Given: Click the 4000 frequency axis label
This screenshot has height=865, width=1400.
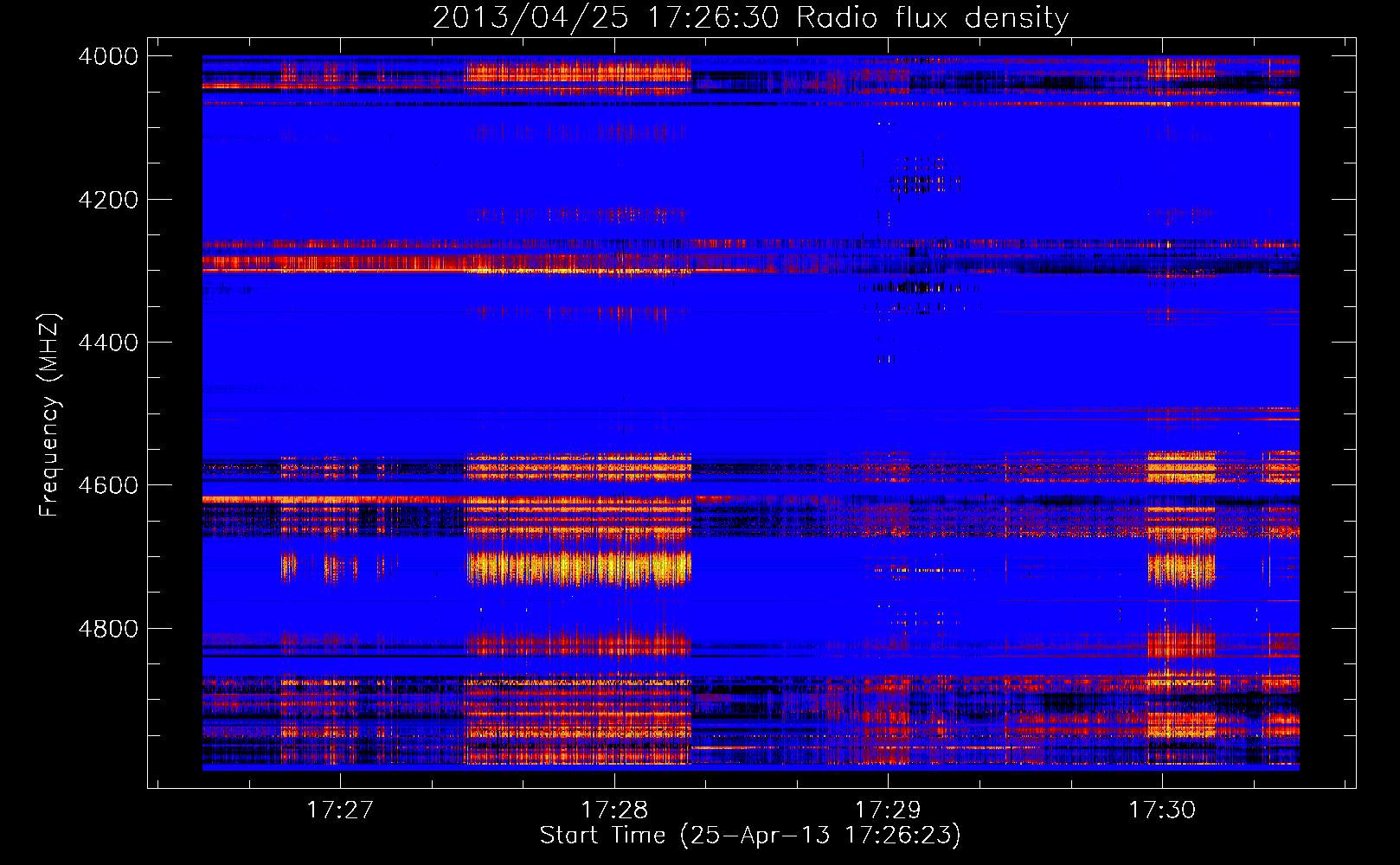Looking at the screenshot, I should coord(108,56).
